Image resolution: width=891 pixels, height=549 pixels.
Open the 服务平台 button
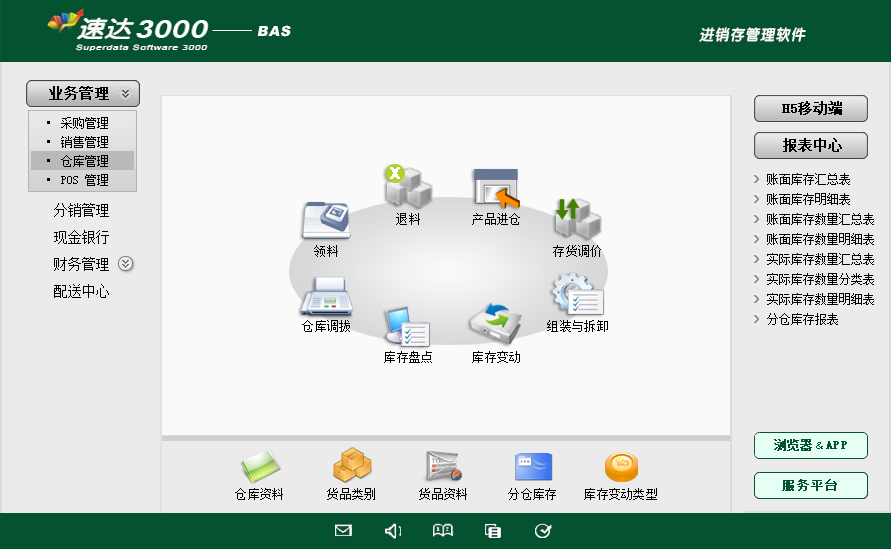[810, 486]
